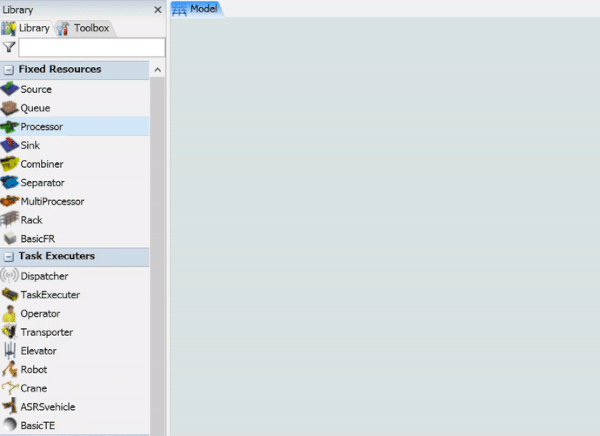Collapse the Fixed Resources group

(x=9, y=70)
